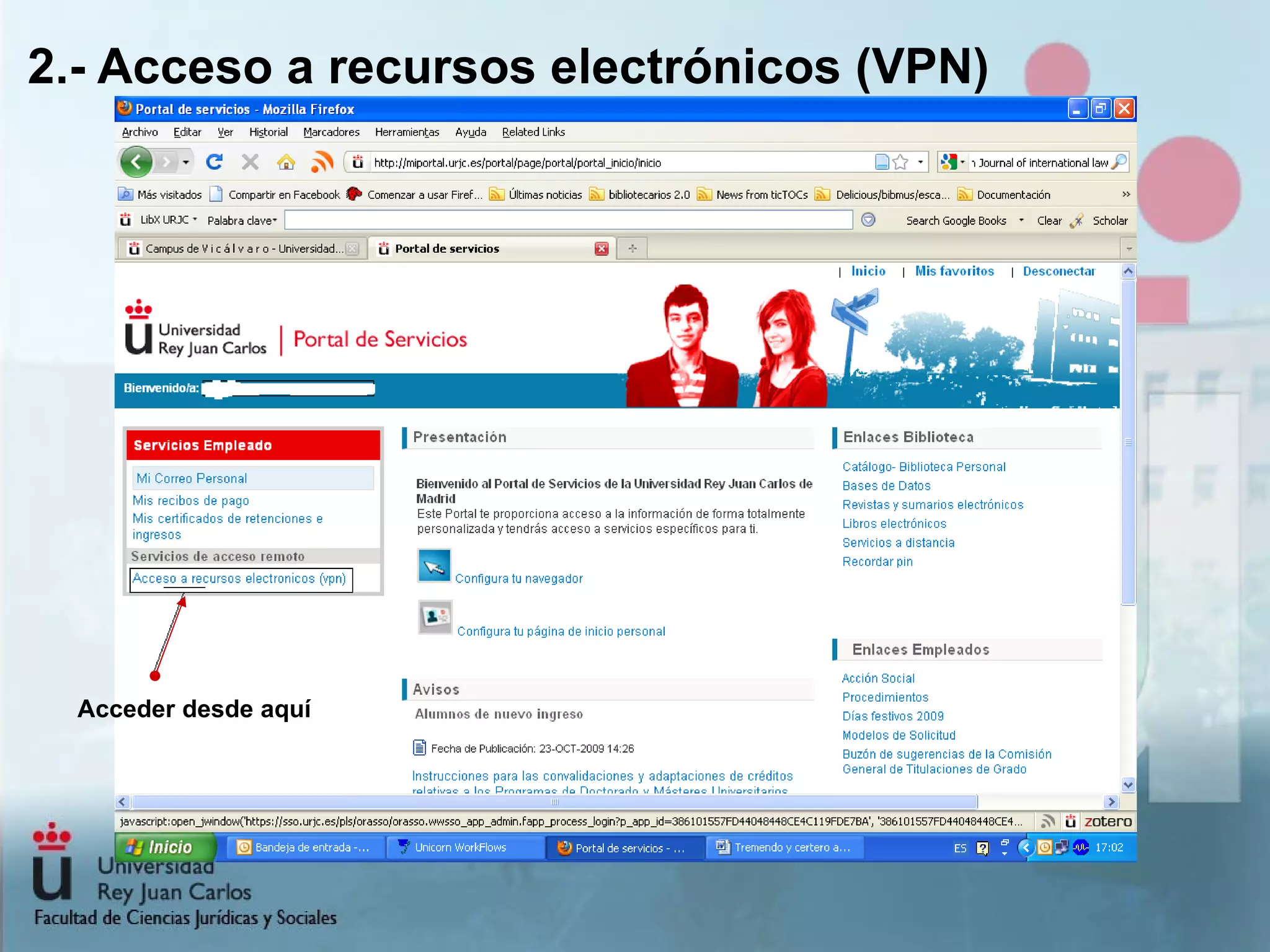The width and height of the screenshot is (1270, 952).
Task: Click the vertical scrollbar thumb
Action: 1129,442
